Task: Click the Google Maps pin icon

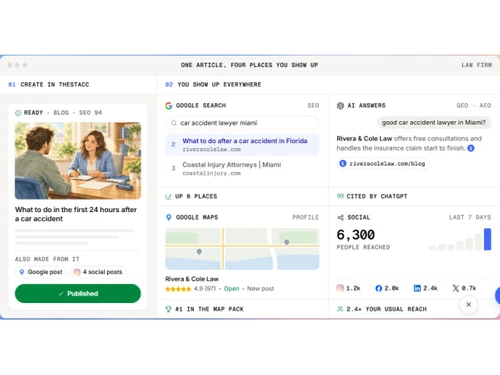Action: 169,217
